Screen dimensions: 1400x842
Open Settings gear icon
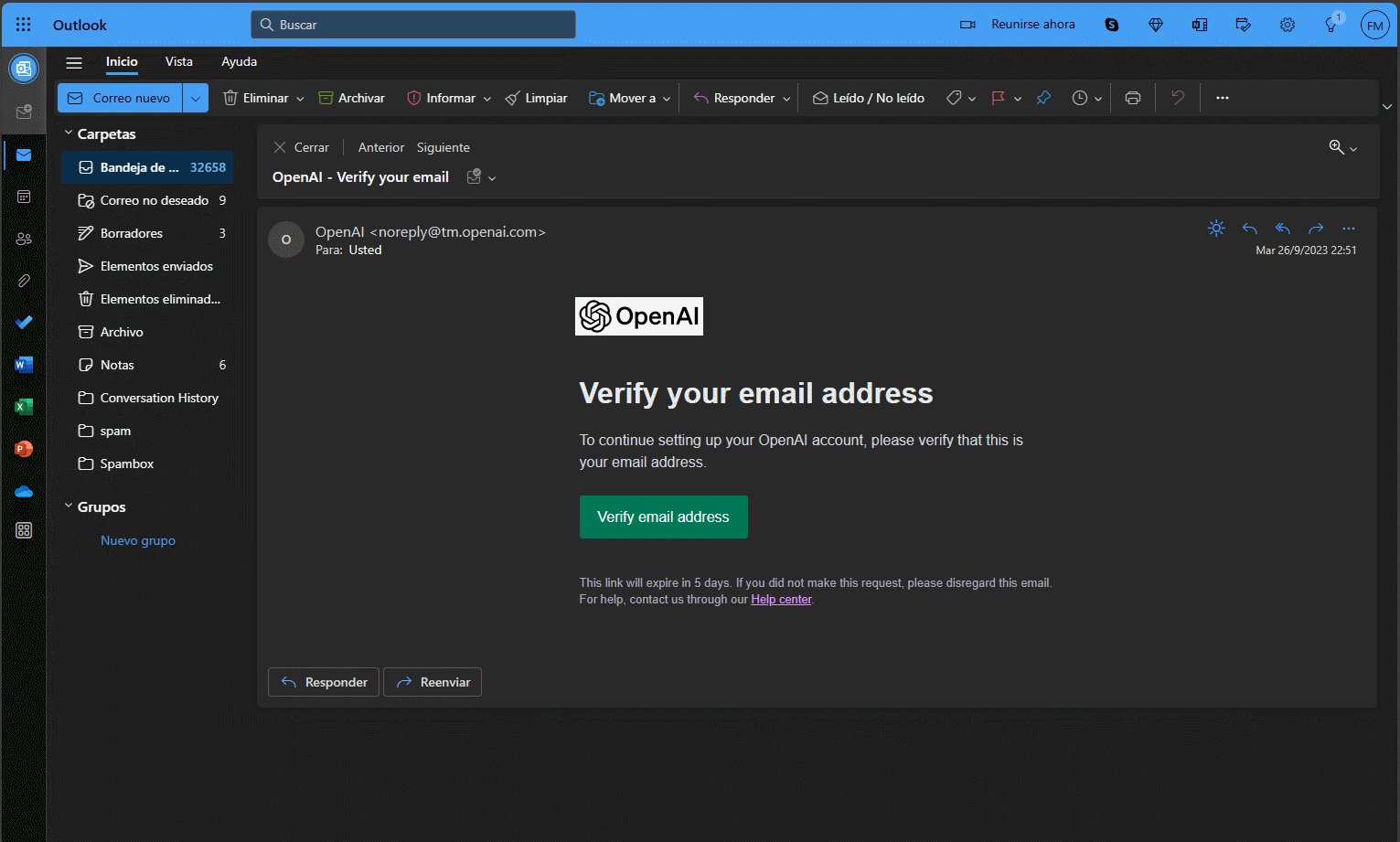click(1288, 25)
